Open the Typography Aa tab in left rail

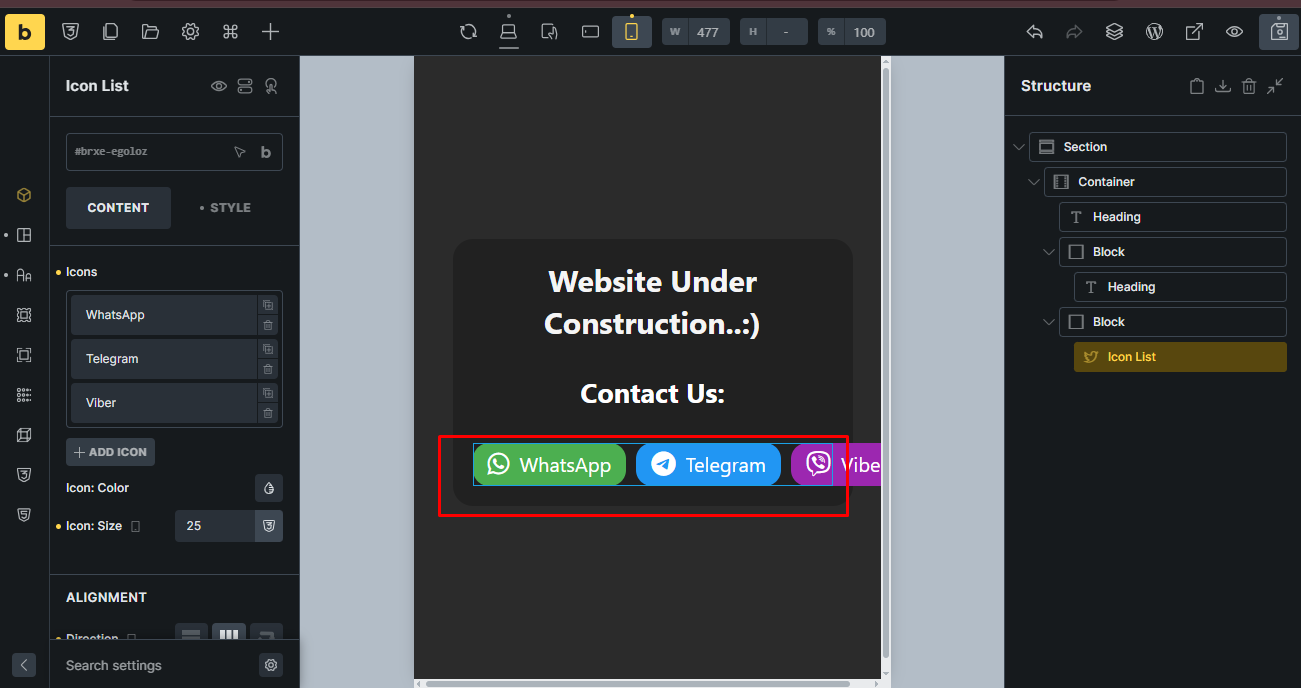click(24, 275)
